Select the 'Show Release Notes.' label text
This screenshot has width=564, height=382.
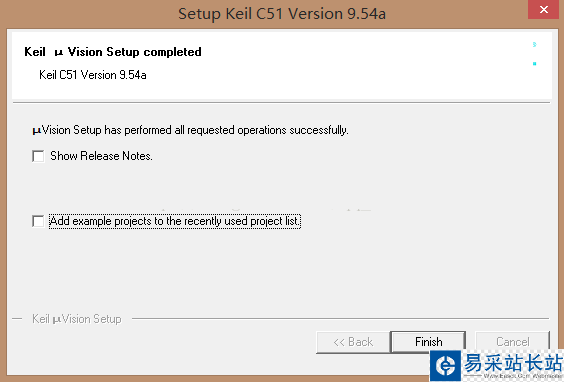click(101, 156)
